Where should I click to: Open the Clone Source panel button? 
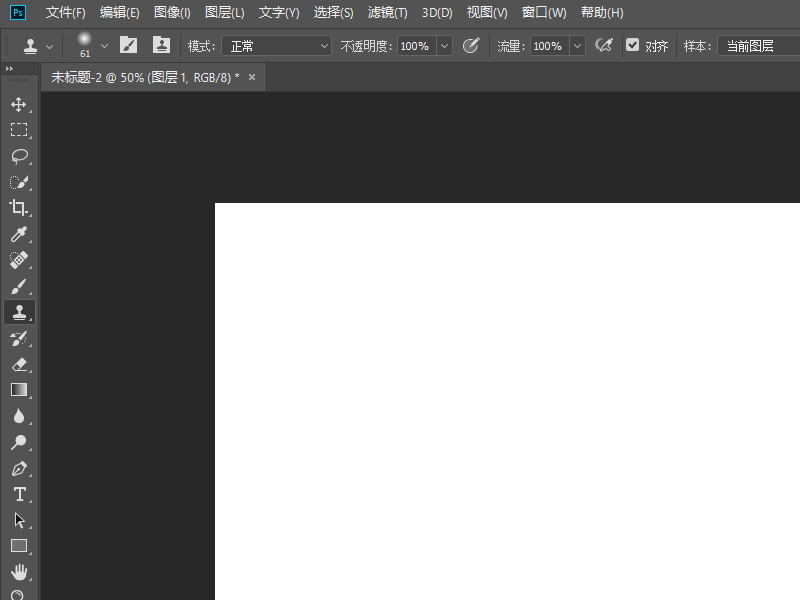(161, 46)
